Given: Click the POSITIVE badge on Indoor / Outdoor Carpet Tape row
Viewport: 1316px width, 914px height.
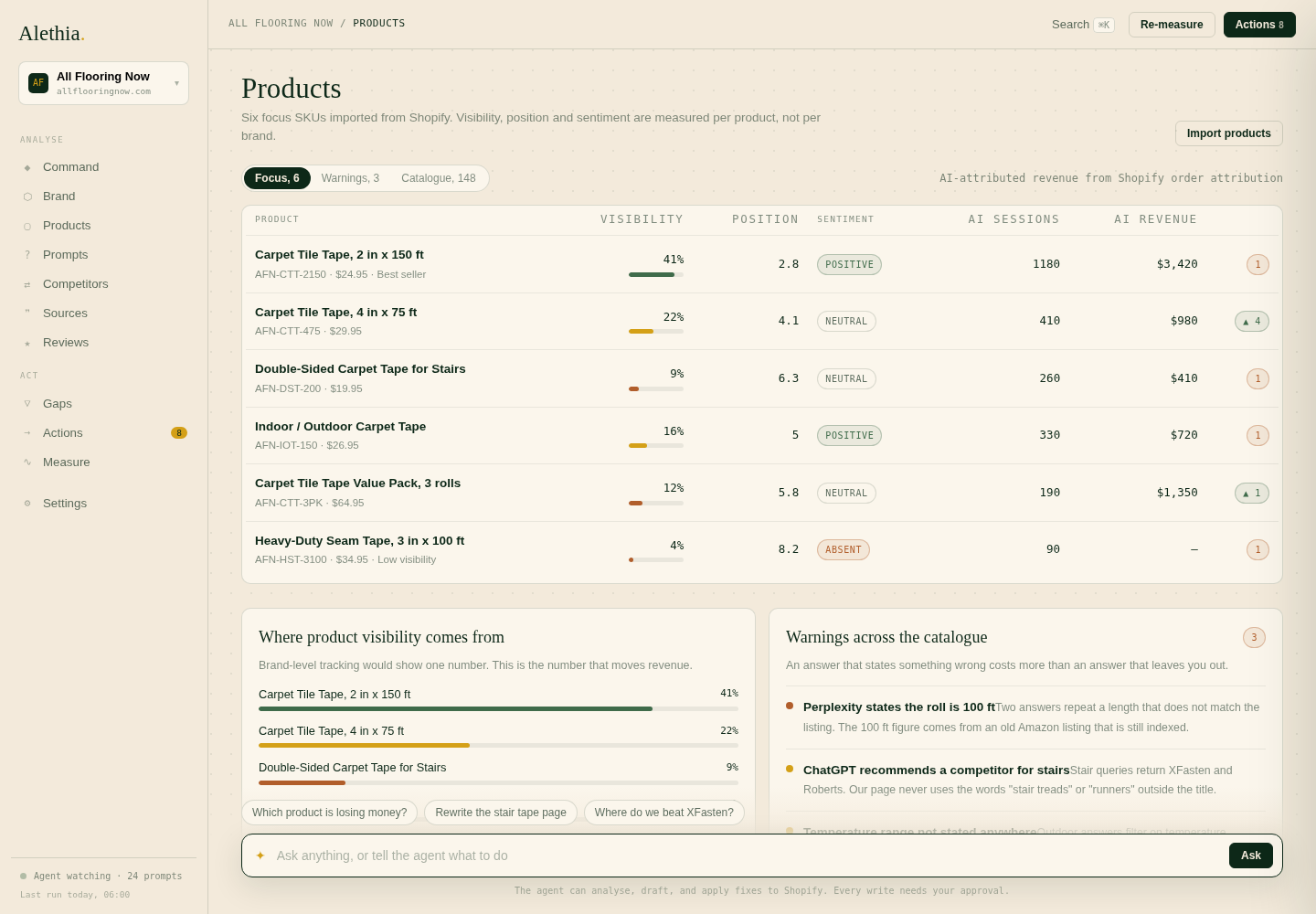Looking at the screenshot, I should [849, 435].
